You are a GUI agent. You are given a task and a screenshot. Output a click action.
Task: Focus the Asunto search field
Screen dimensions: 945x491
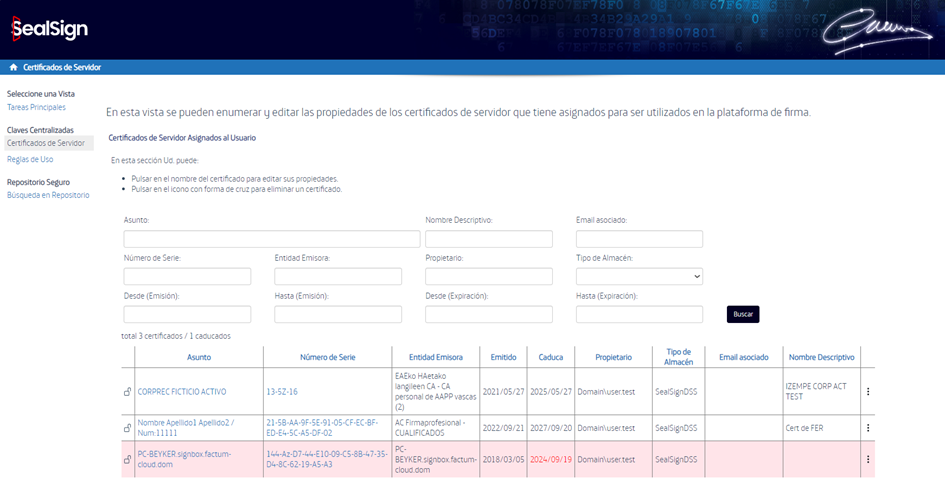(272, 239)
